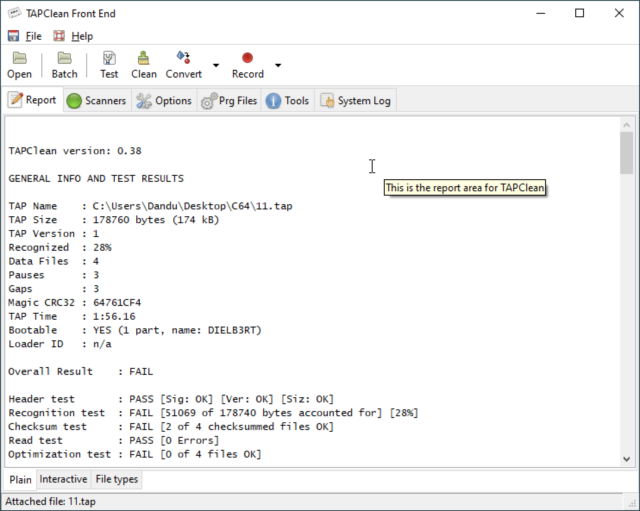Click 'Recognized : 28%' line
The width and height of the screenshot is (640, 511).
[x=60, y=247]
